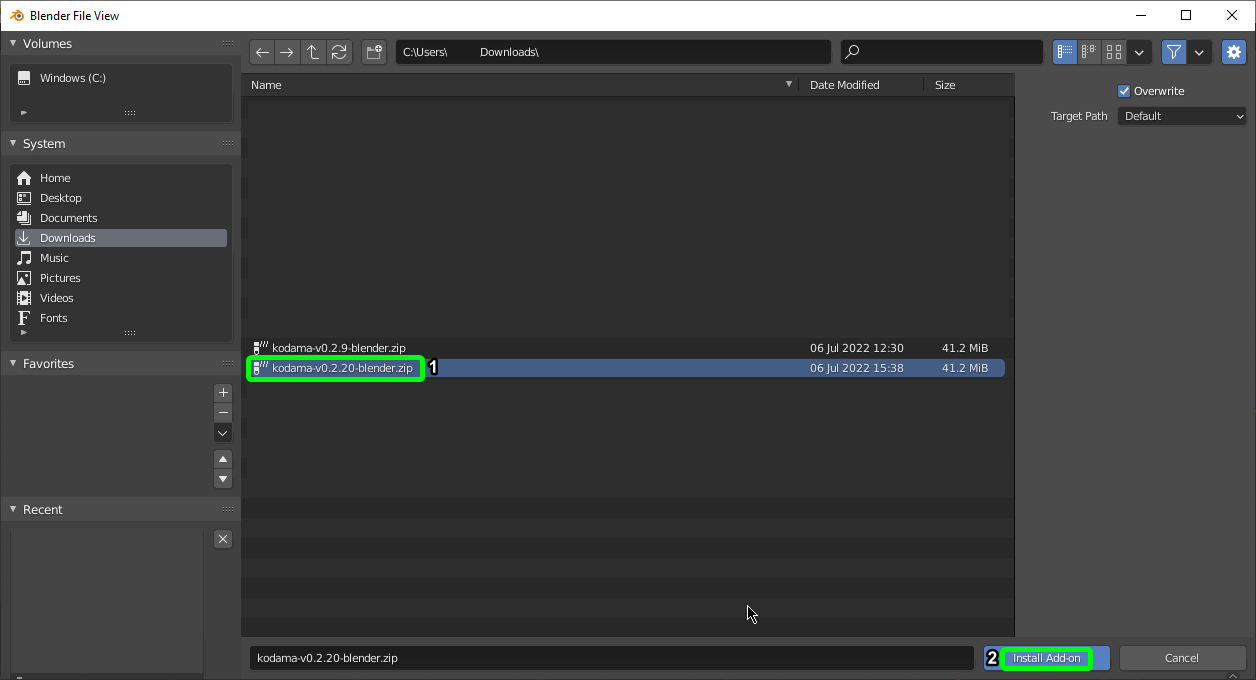Open System panel grip options
Screen dimensions: 1256x680
click(x=228, y=144)
